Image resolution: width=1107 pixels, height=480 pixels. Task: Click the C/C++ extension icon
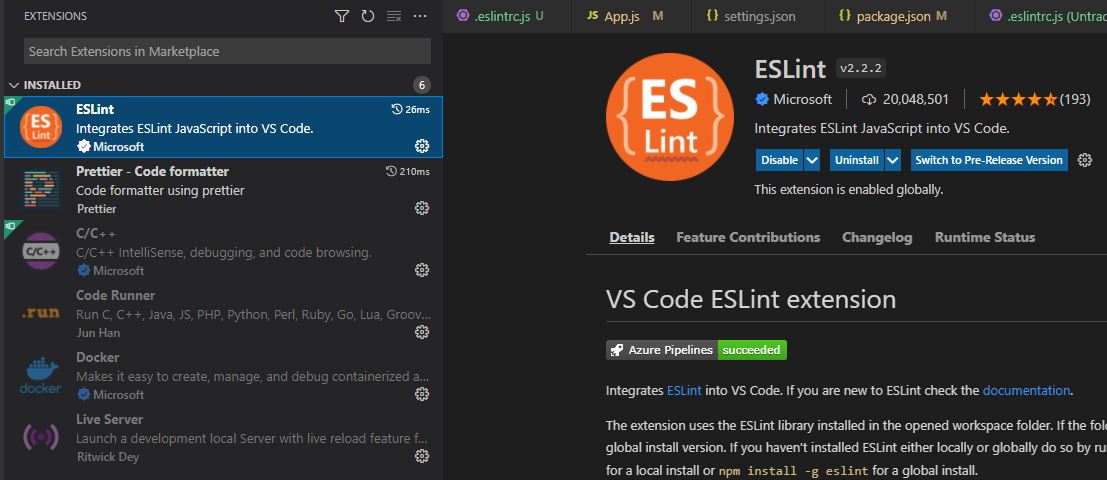(41, 251)
